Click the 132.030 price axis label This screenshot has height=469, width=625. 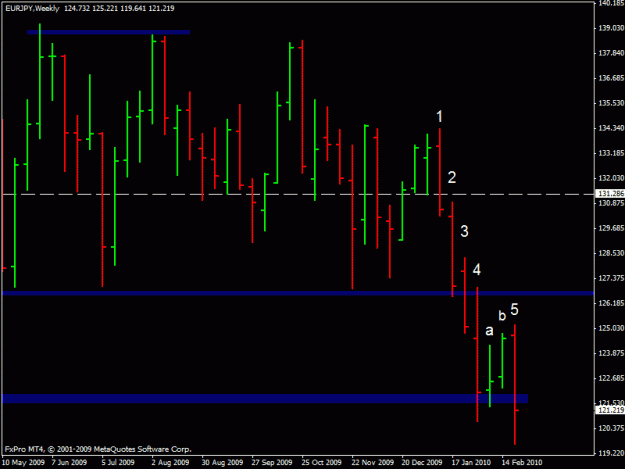click(611, 178)
